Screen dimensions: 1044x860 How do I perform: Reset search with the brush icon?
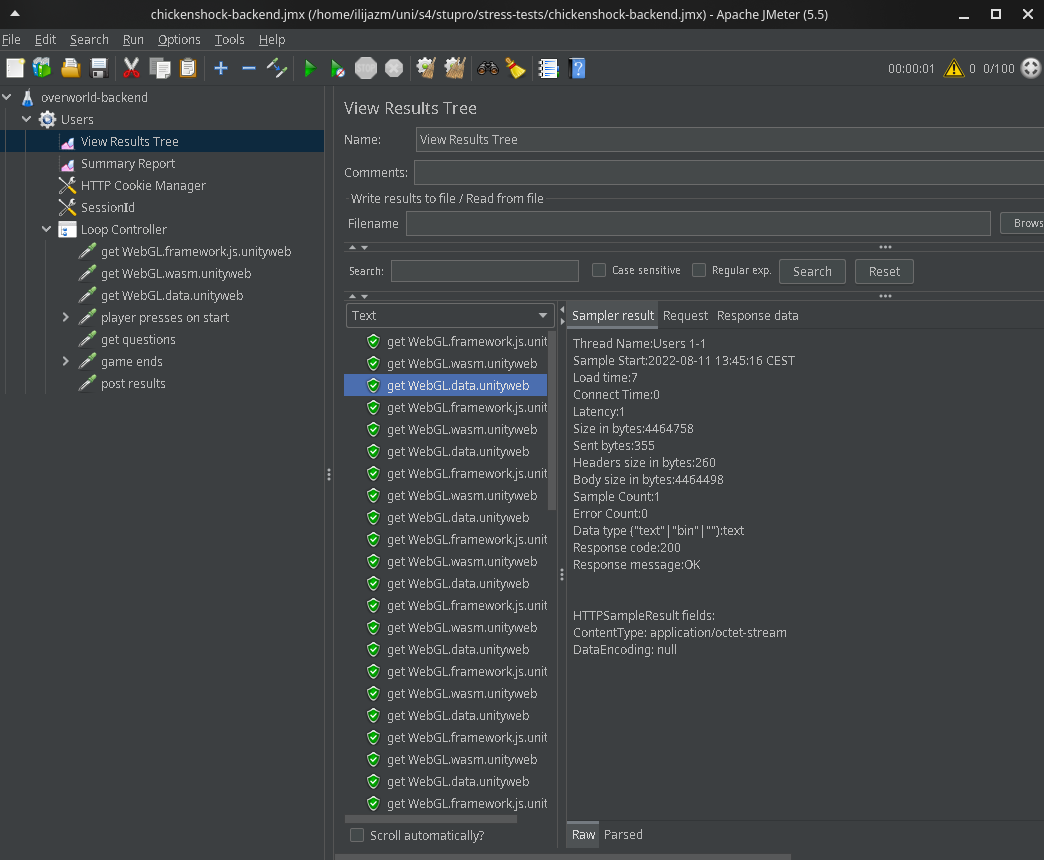pyautogui.click(x=515, y=68)
